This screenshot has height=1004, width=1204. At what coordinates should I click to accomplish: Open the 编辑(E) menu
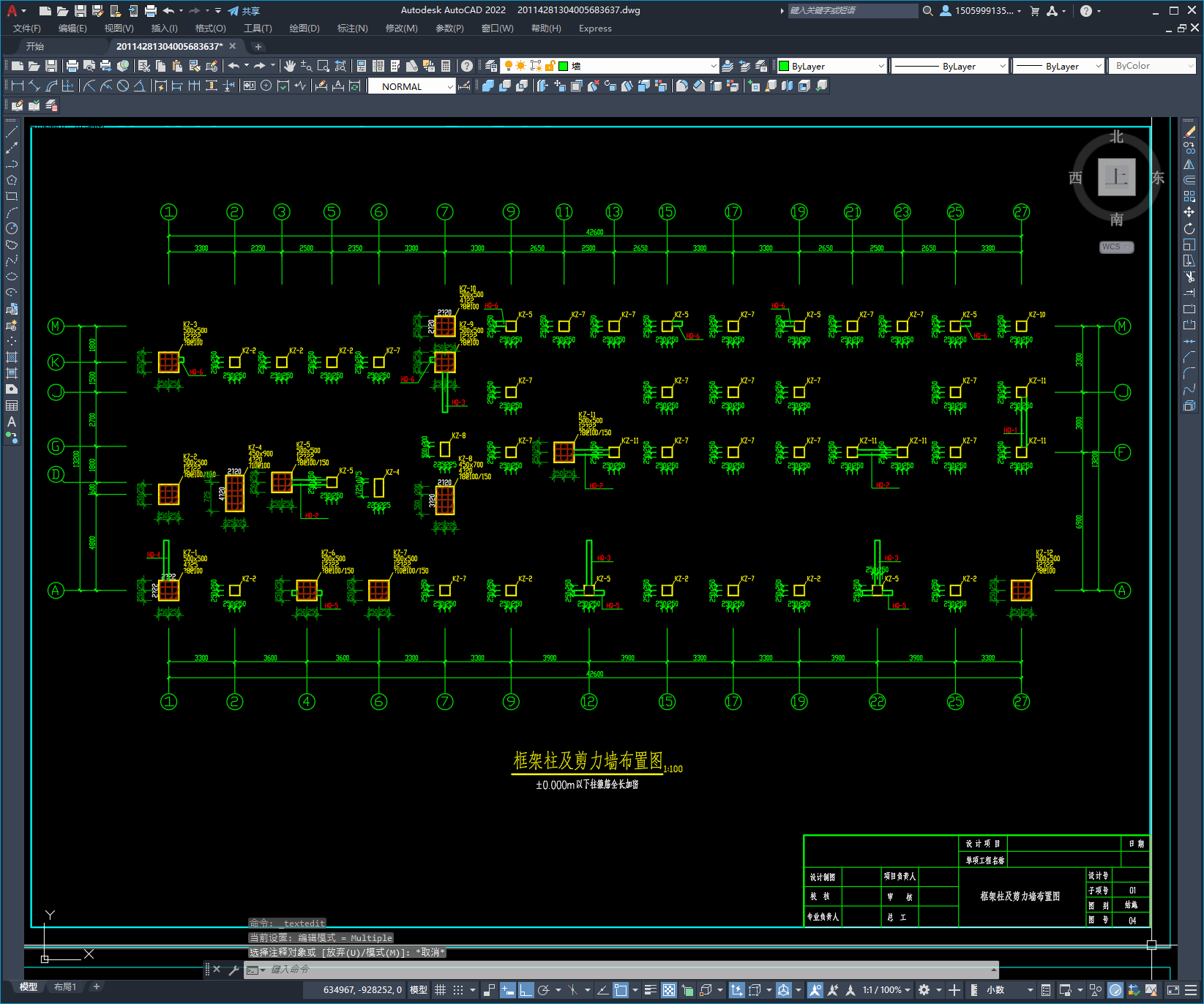[72, 29]
